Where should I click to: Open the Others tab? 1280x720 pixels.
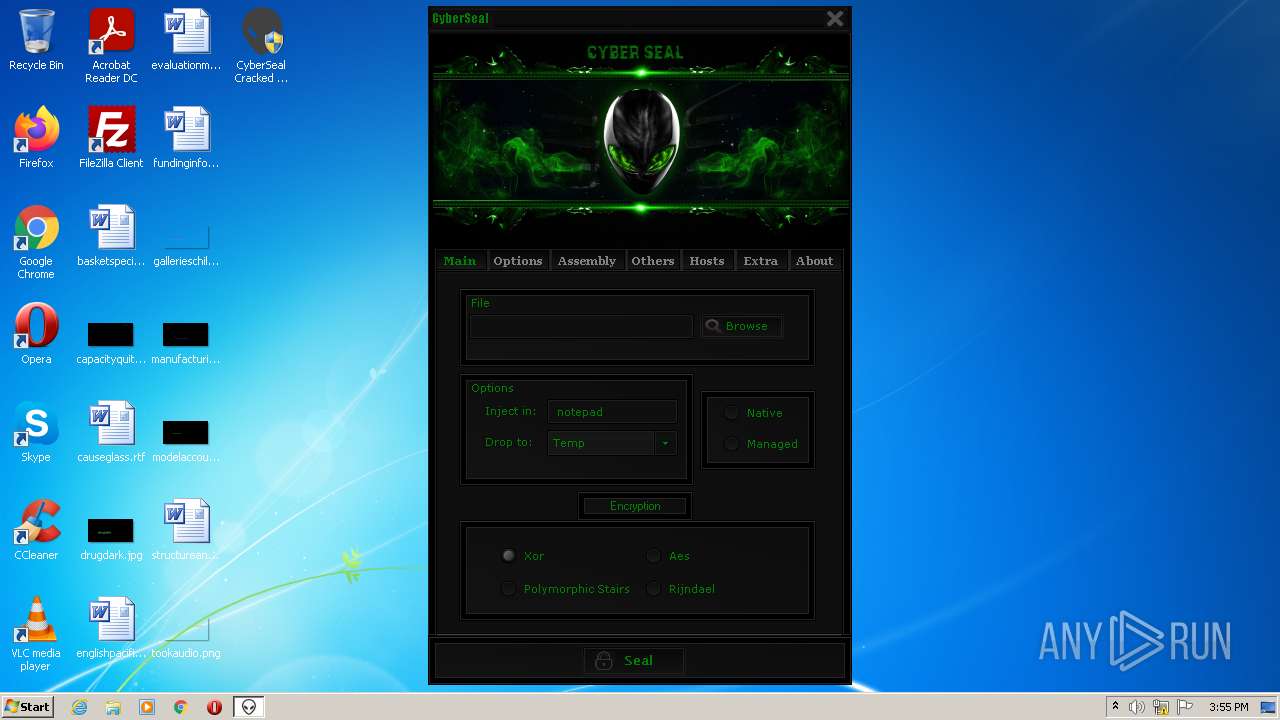[653, 261]
